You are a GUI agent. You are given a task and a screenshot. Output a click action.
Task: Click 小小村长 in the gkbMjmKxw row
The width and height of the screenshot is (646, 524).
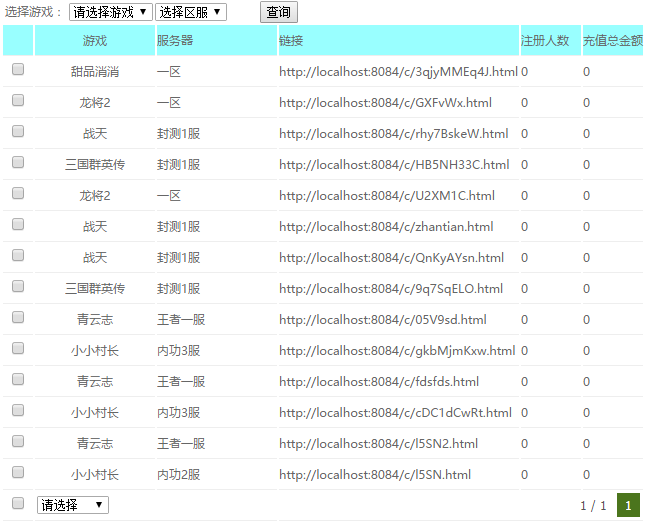(95, 351)
